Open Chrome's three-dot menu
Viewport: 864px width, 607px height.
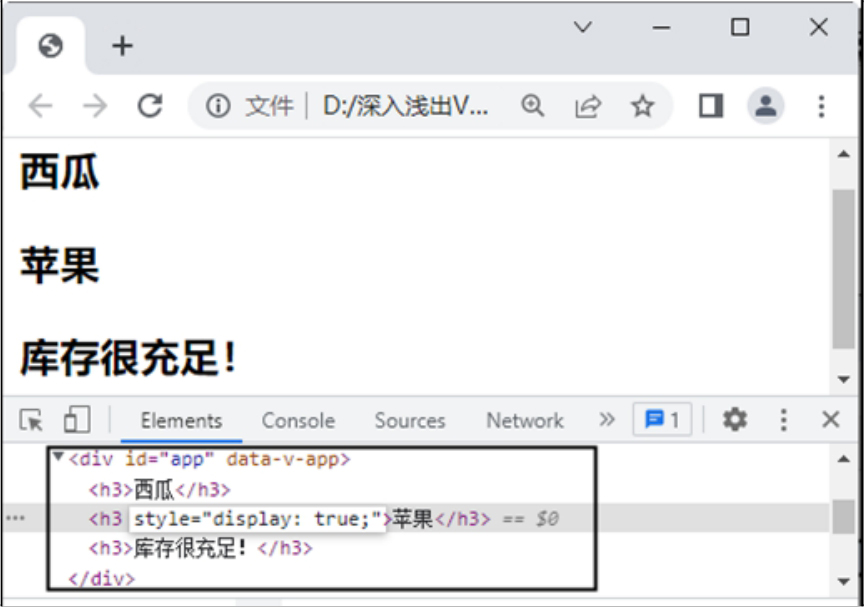coord(821,106)
